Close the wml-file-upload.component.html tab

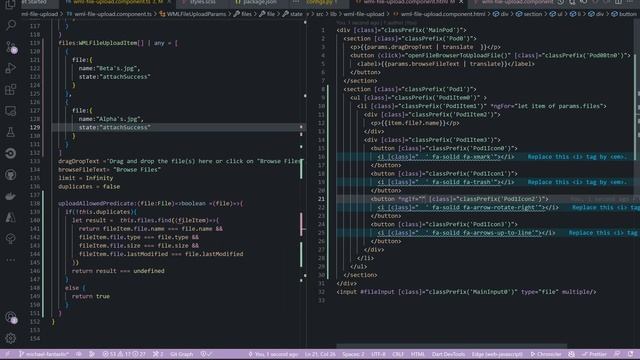click(x=461, y=2)
